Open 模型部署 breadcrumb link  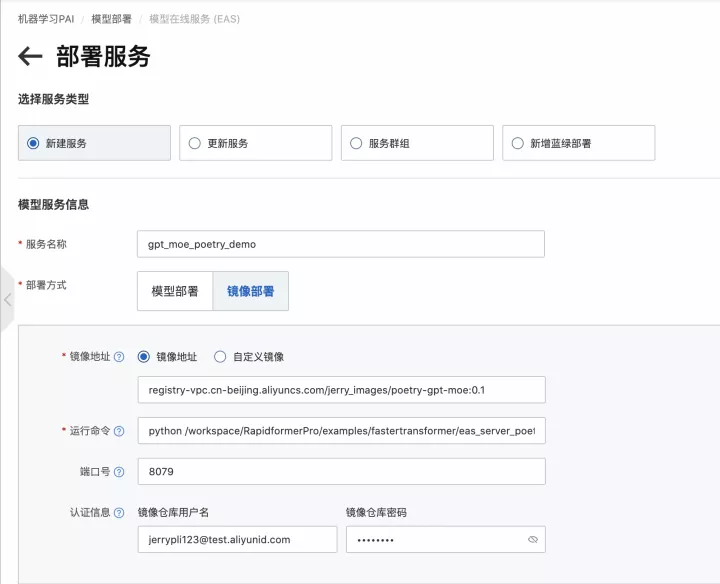click(x=111, y=19)
